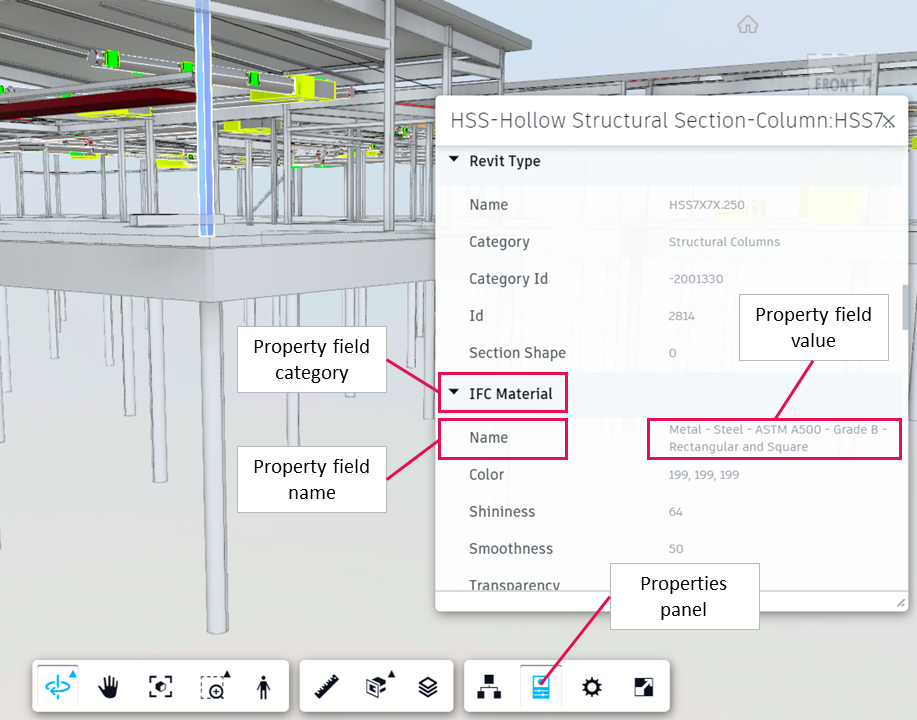
Task: Toggle fullscreen mode
Action: click(x=644, y=686)
